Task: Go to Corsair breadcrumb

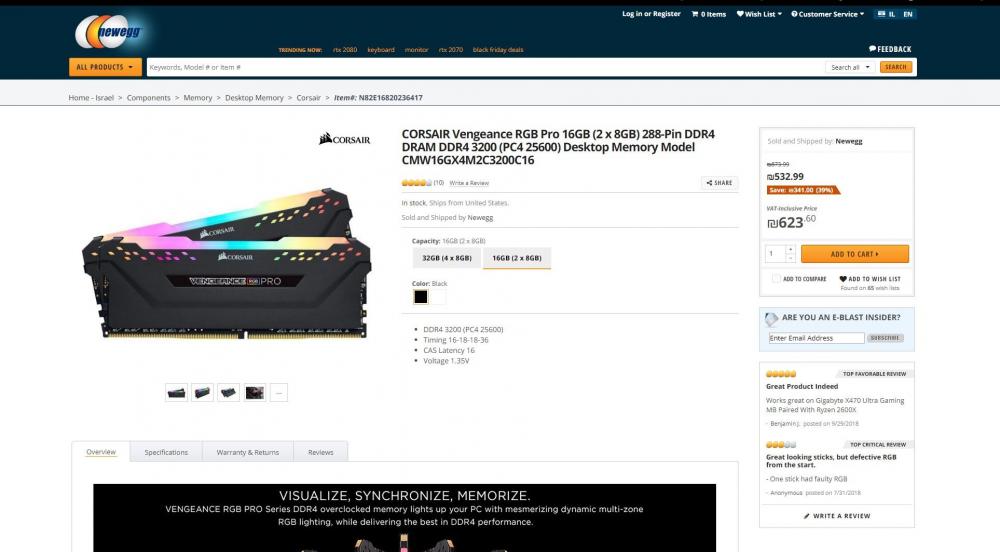Action: [309, 98]
